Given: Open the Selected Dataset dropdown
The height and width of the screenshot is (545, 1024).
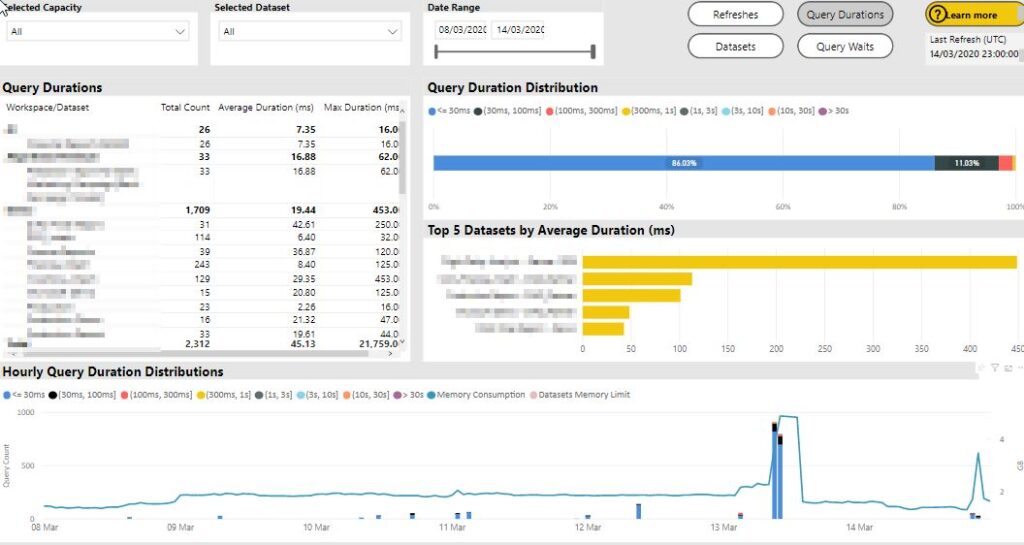Looking at the screenshot, I should tap(310, 31).
